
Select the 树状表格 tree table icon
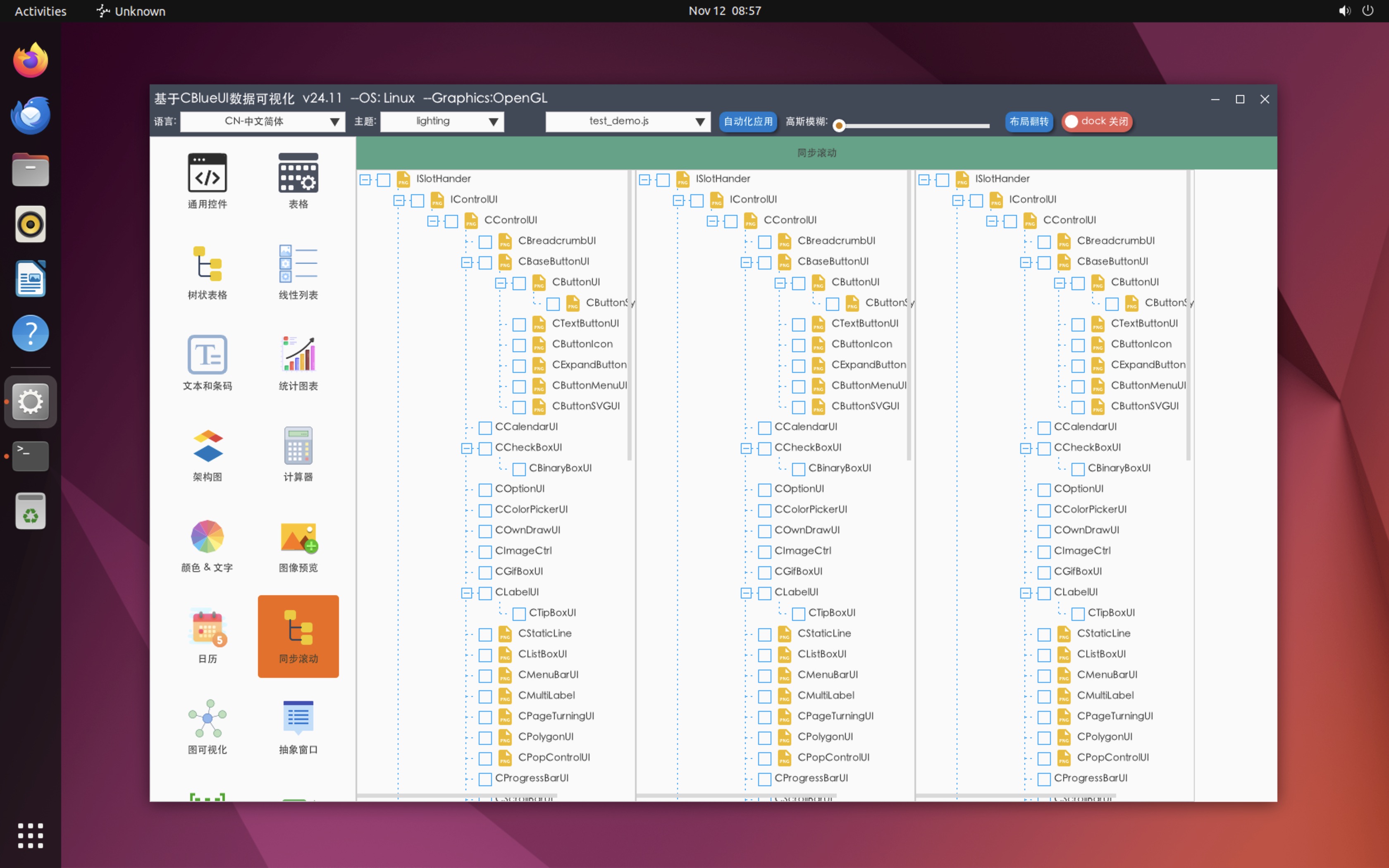point(207,264)
